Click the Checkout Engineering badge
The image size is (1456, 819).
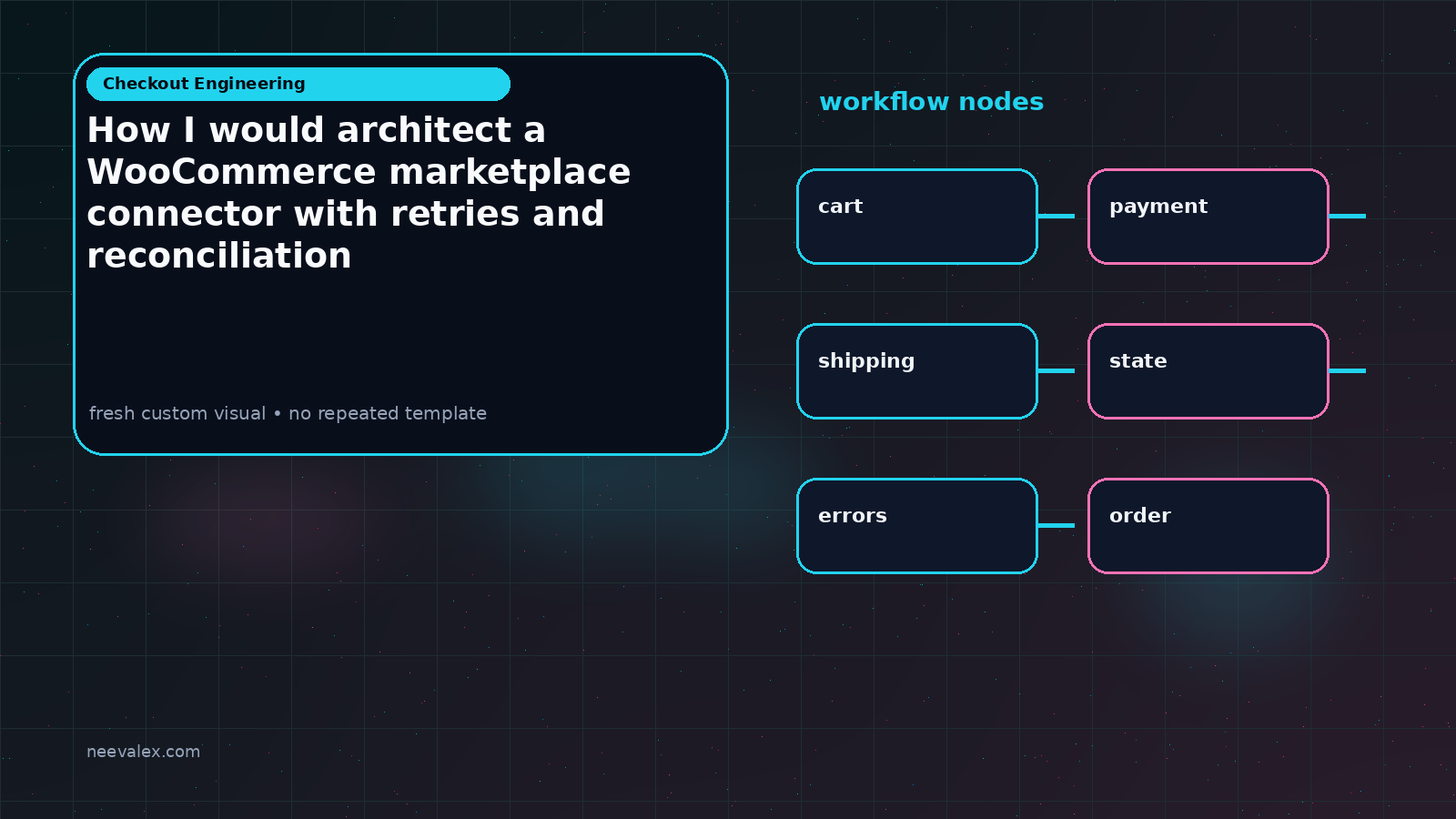click(298, 84)
